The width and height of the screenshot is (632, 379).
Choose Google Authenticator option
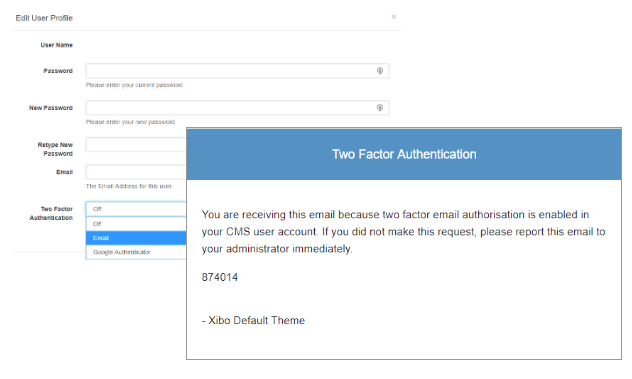[x=136, y=252]
